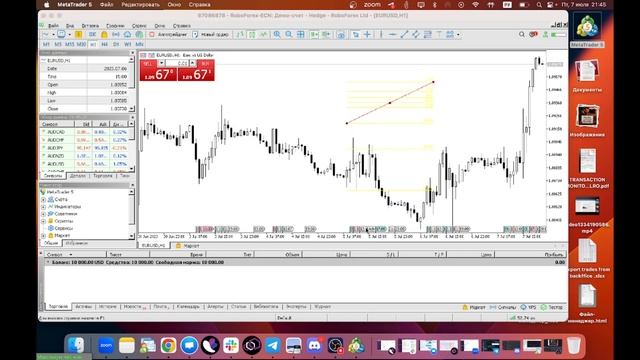
Task: Open the Вид menu
Action: [x=70, y=26]
